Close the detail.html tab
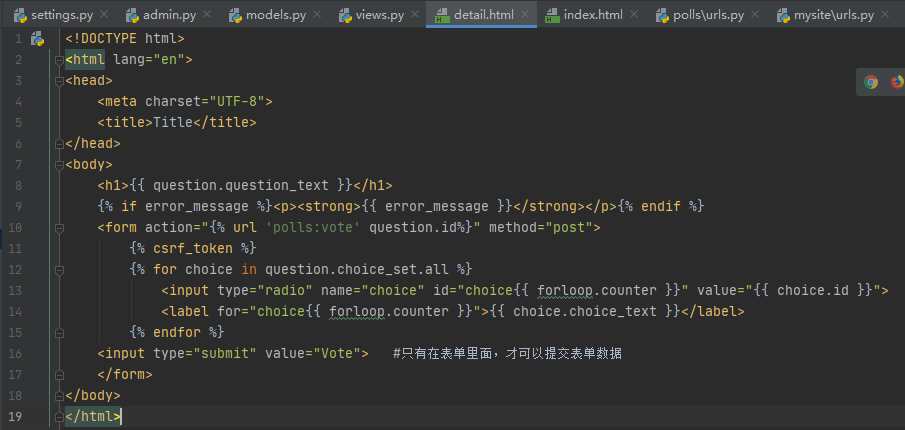Screen dimensions: 905x430 pos(524,15)
